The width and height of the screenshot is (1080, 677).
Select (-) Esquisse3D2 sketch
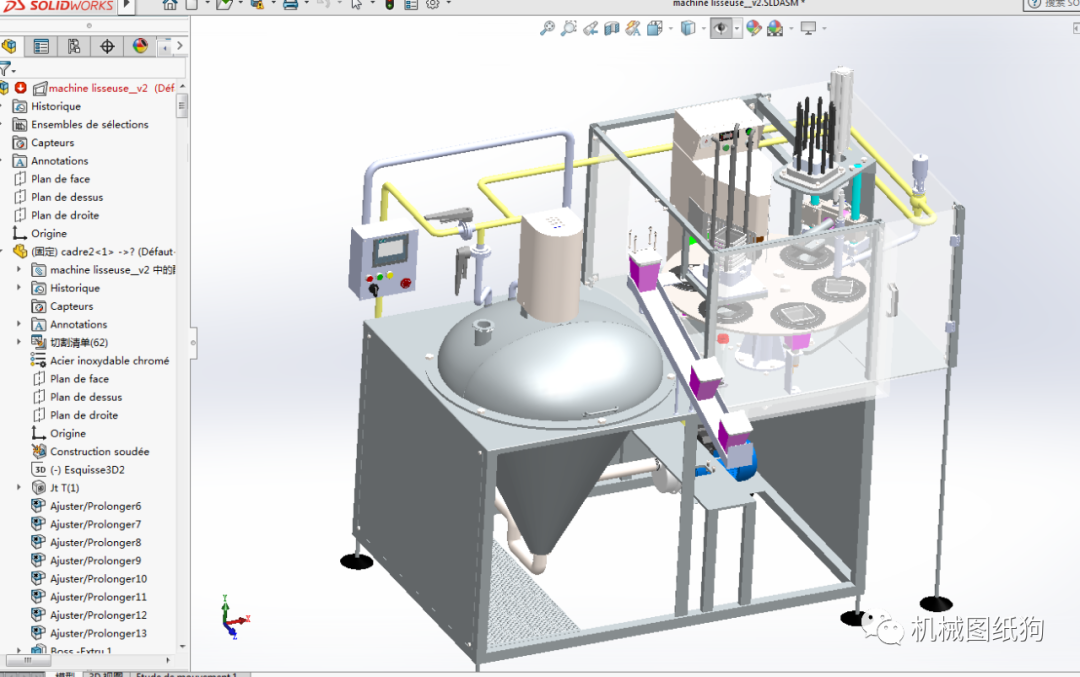[x=87, y=470]
